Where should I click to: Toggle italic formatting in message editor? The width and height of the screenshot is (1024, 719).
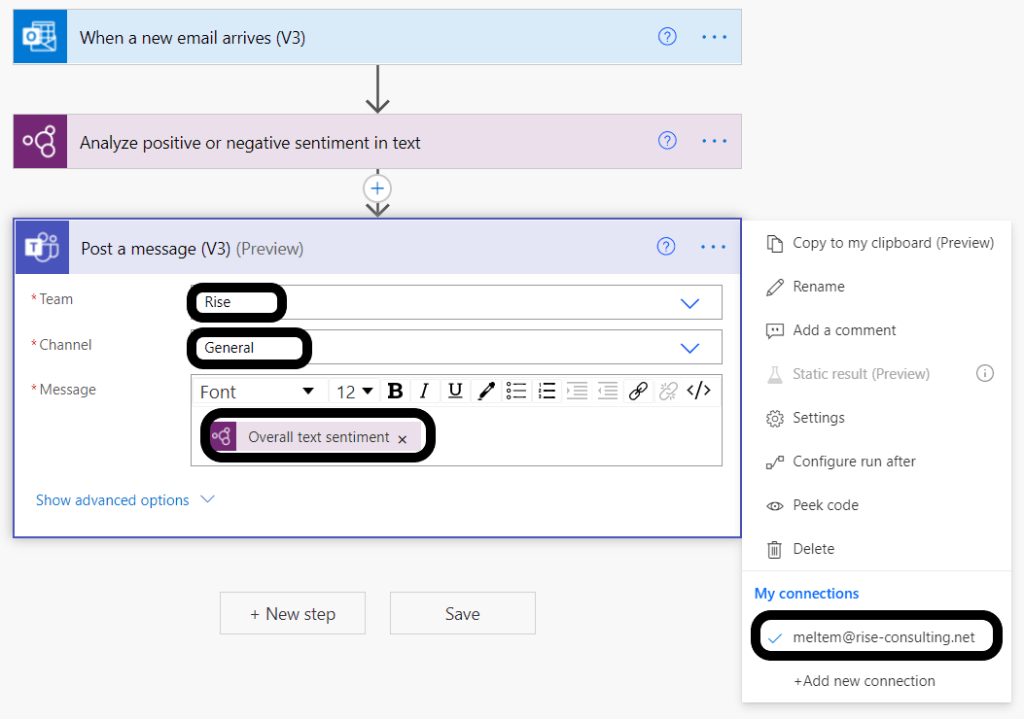pyautogui.click(x=424, y=391)
